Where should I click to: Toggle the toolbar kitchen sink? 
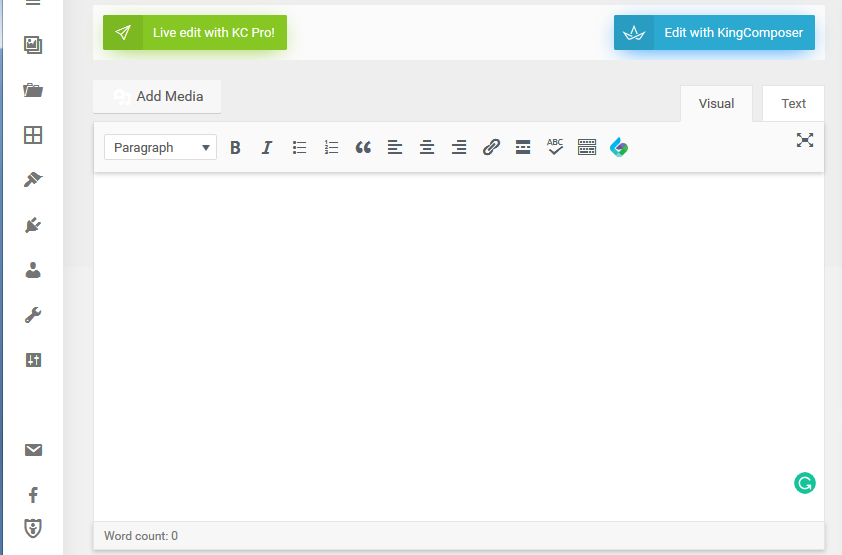(x=587, y=148)
